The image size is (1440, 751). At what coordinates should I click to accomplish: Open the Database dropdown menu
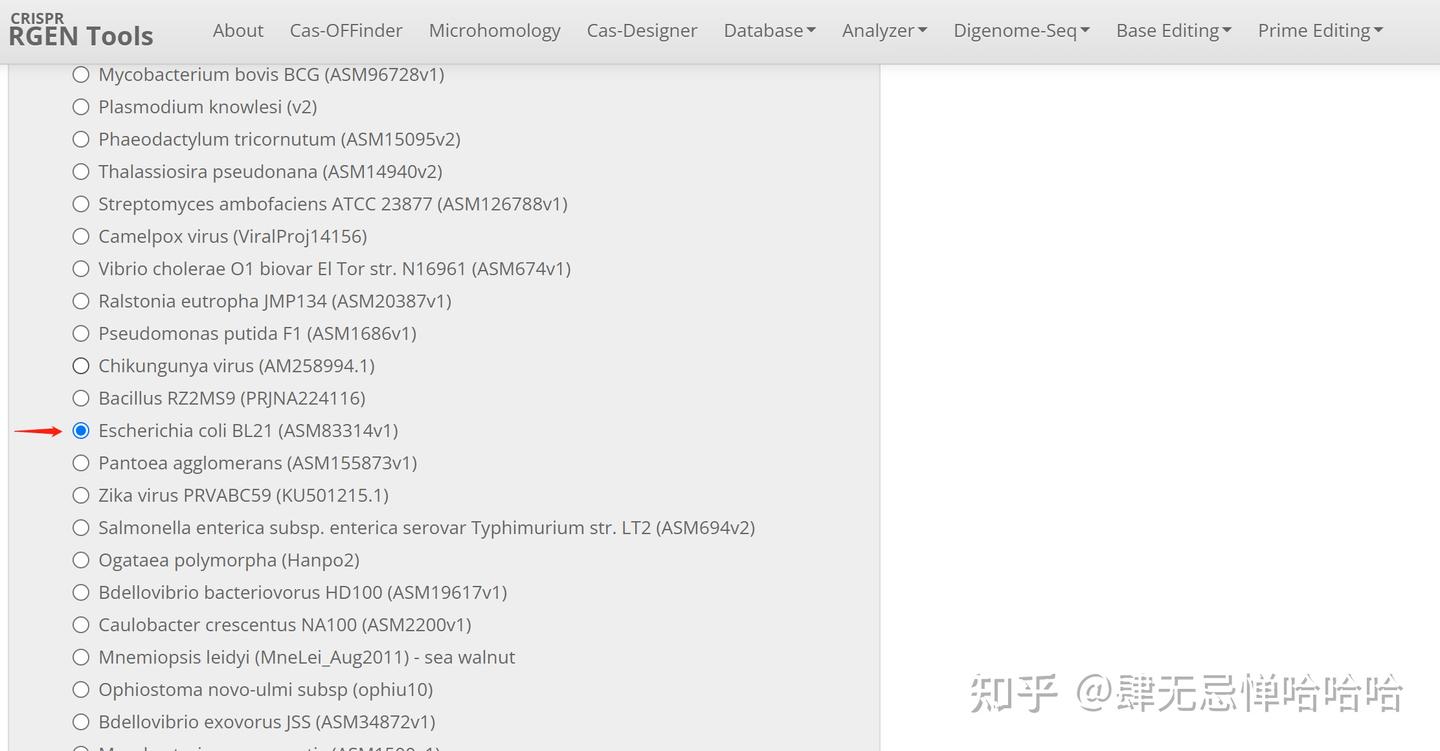769,30
